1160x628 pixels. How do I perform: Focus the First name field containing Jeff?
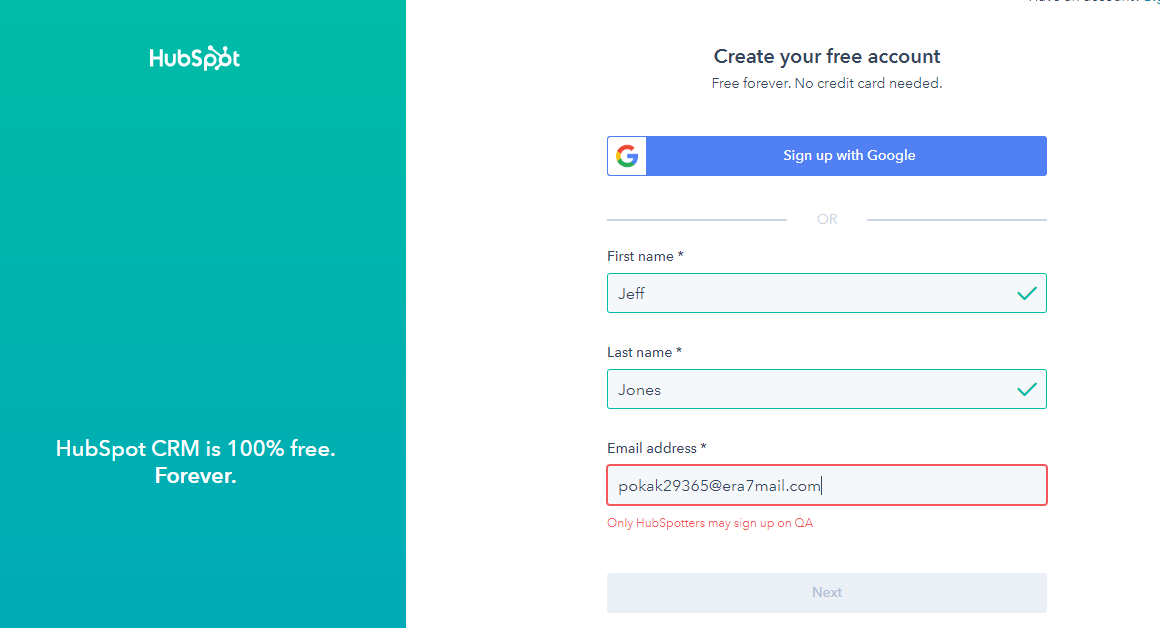[826, 293]
